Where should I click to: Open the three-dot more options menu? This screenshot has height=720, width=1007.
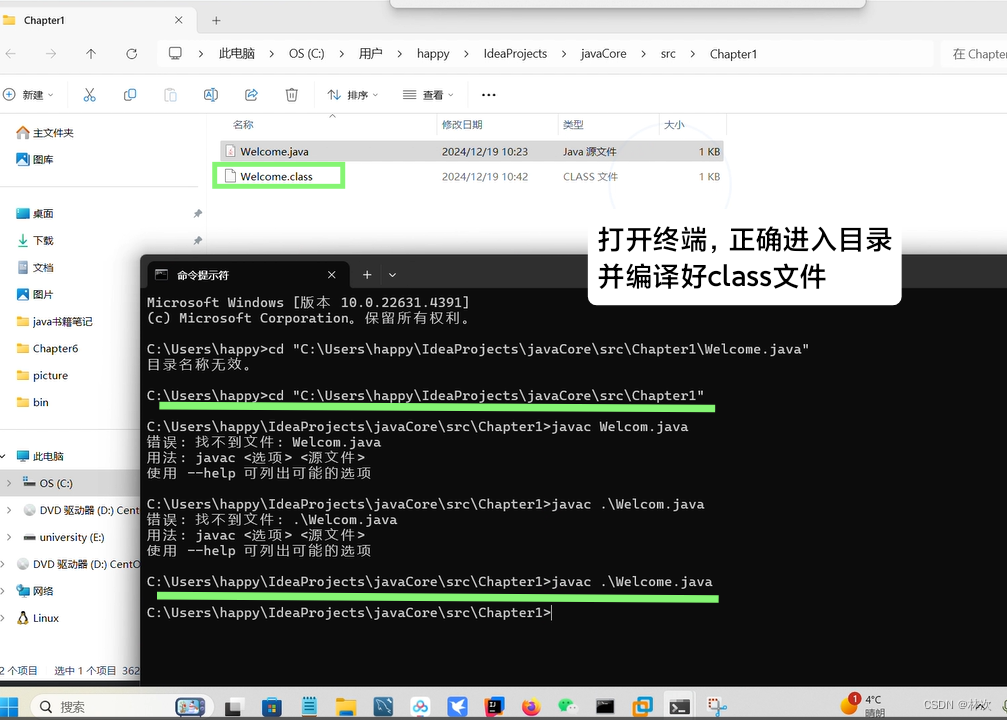click(489, 95)
